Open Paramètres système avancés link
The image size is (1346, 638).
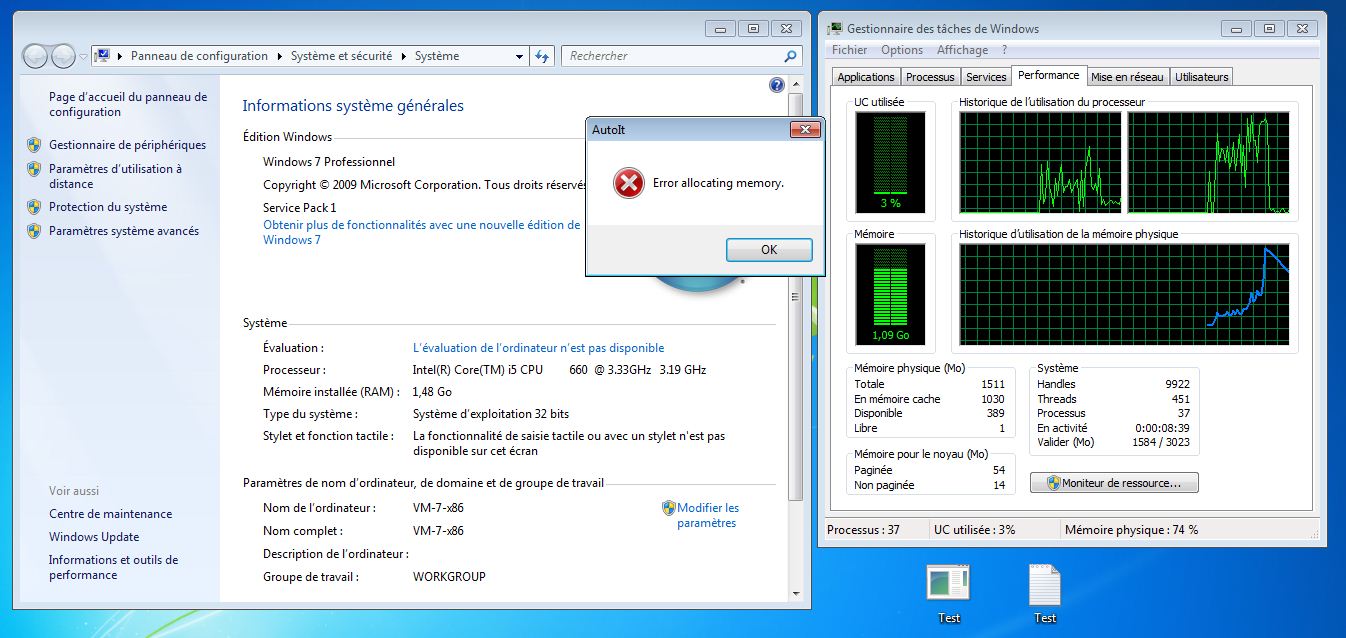[124, 231]
